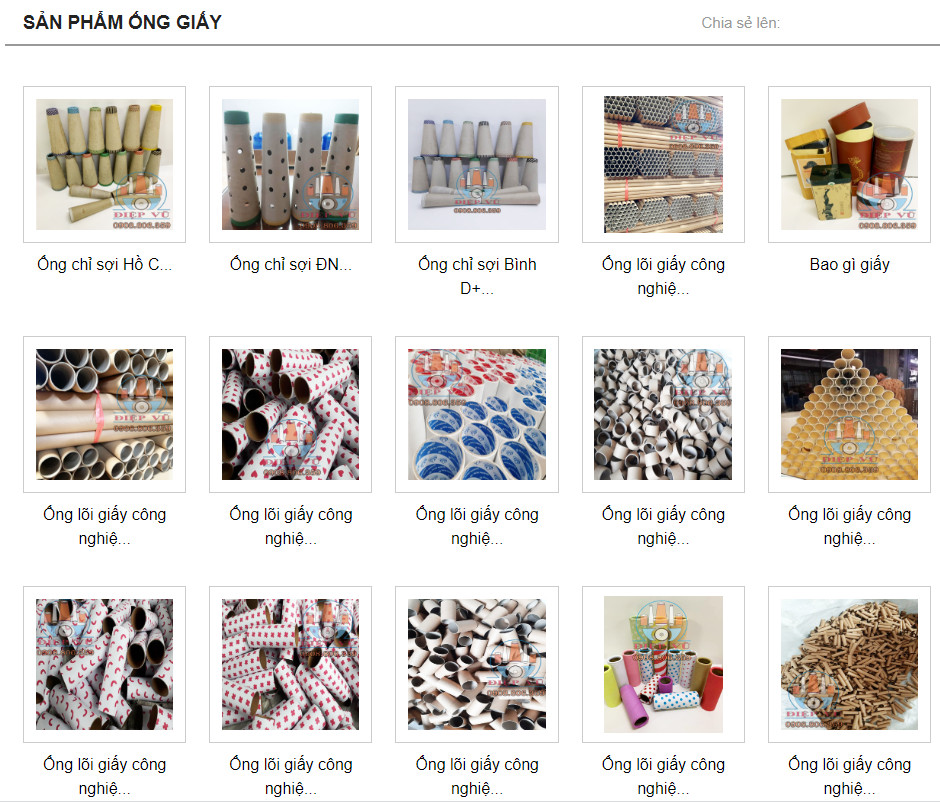Open the tiny brown tubes pile image
940x802 pixels.
coord(849,664)
